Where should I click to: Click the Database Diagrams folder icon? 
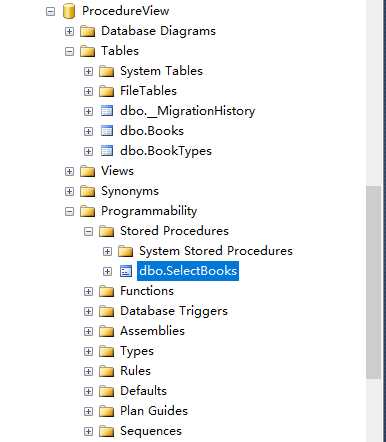(x=88, y=31)
